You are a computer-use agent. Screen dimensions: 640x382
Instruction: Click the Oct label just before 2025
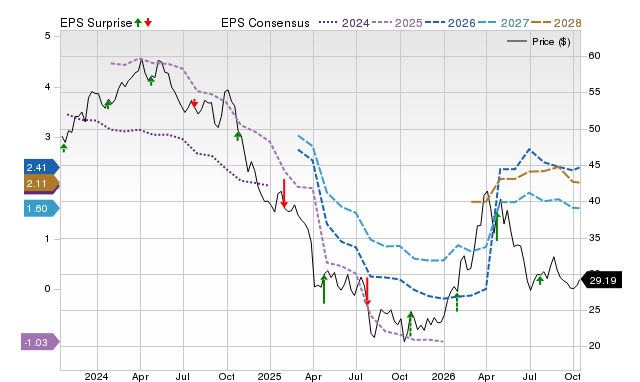point(227,376)
